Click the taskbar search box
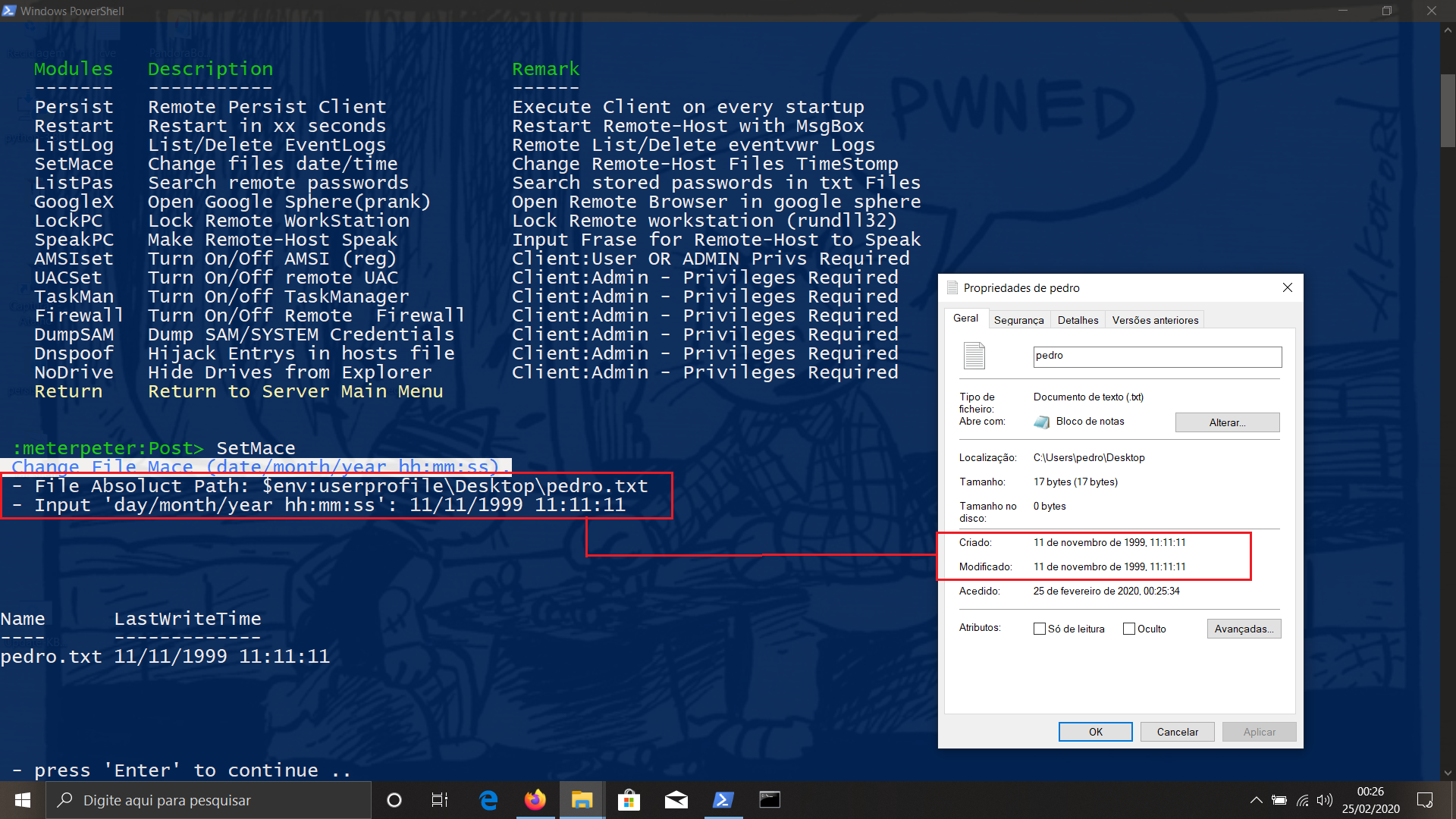 click(209, 800)
